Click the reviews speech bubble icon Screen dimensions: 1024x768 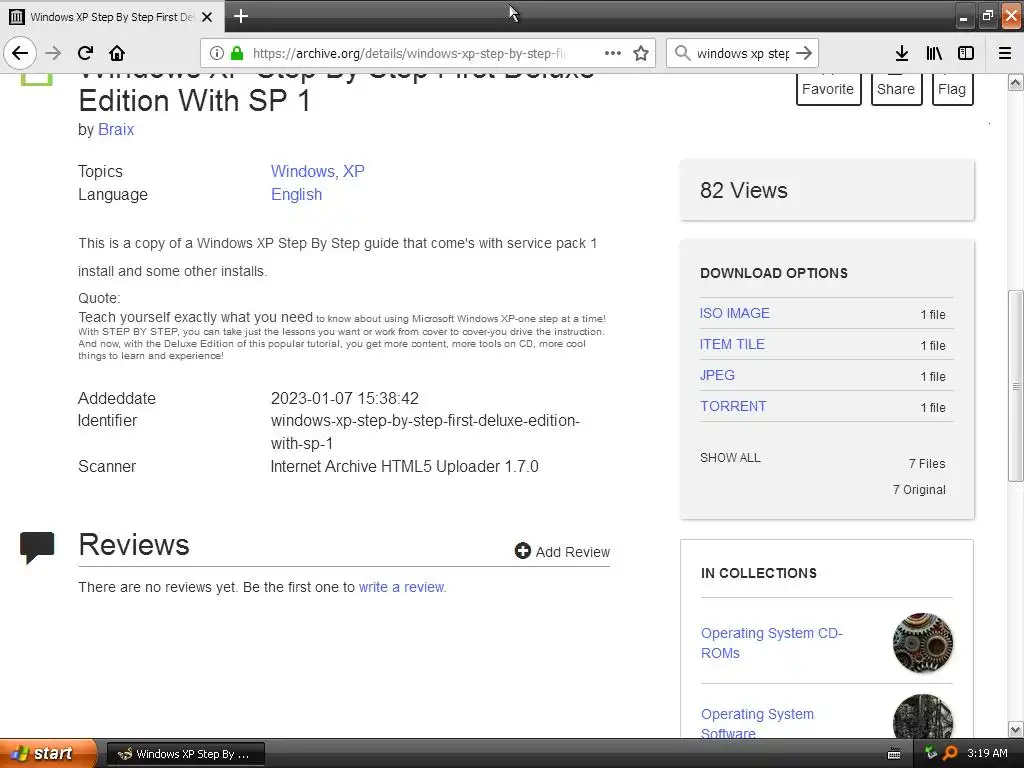click(37, 547)
